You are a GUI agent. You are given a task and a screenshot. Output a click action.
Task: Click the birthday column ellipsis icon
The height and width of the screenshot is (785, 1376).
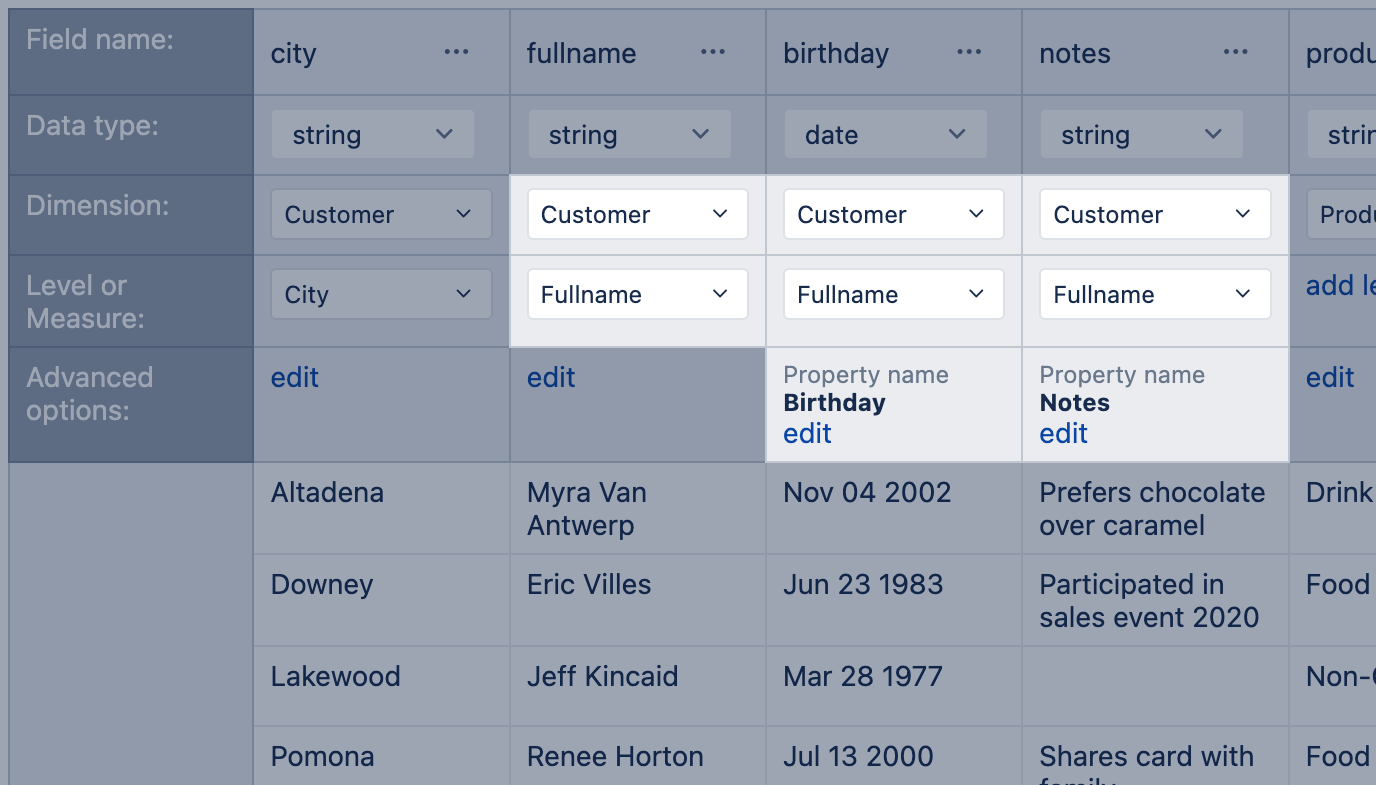(x=968, y=53)
